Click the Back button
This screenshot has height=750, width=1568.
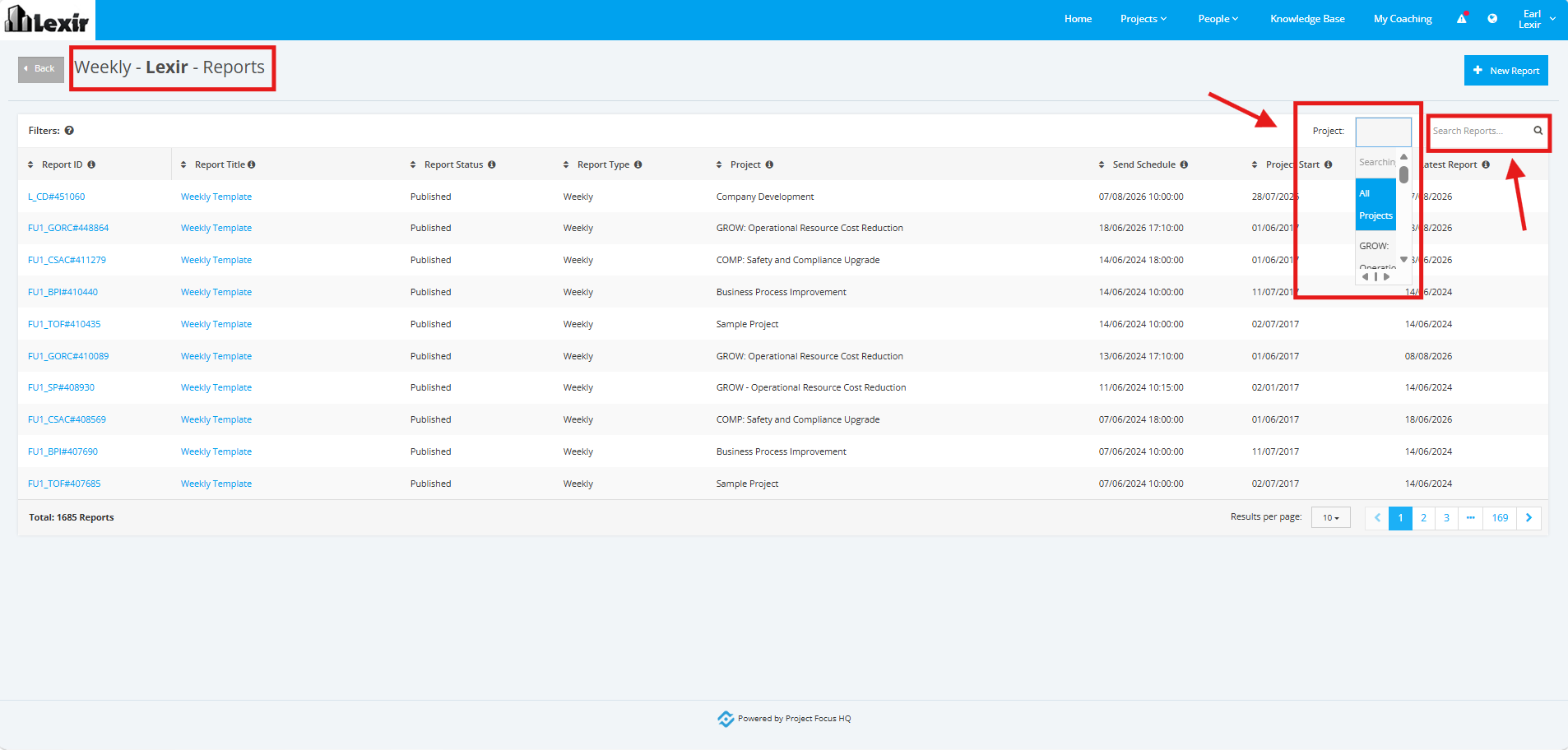tap(40, 69)
